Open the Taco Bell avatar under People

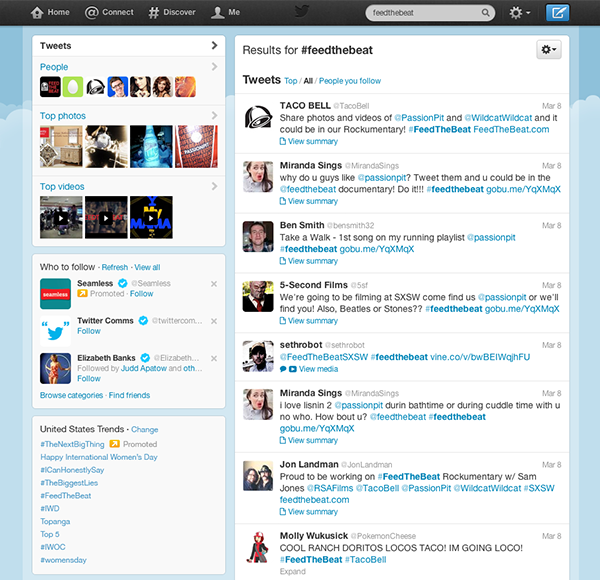95,86
